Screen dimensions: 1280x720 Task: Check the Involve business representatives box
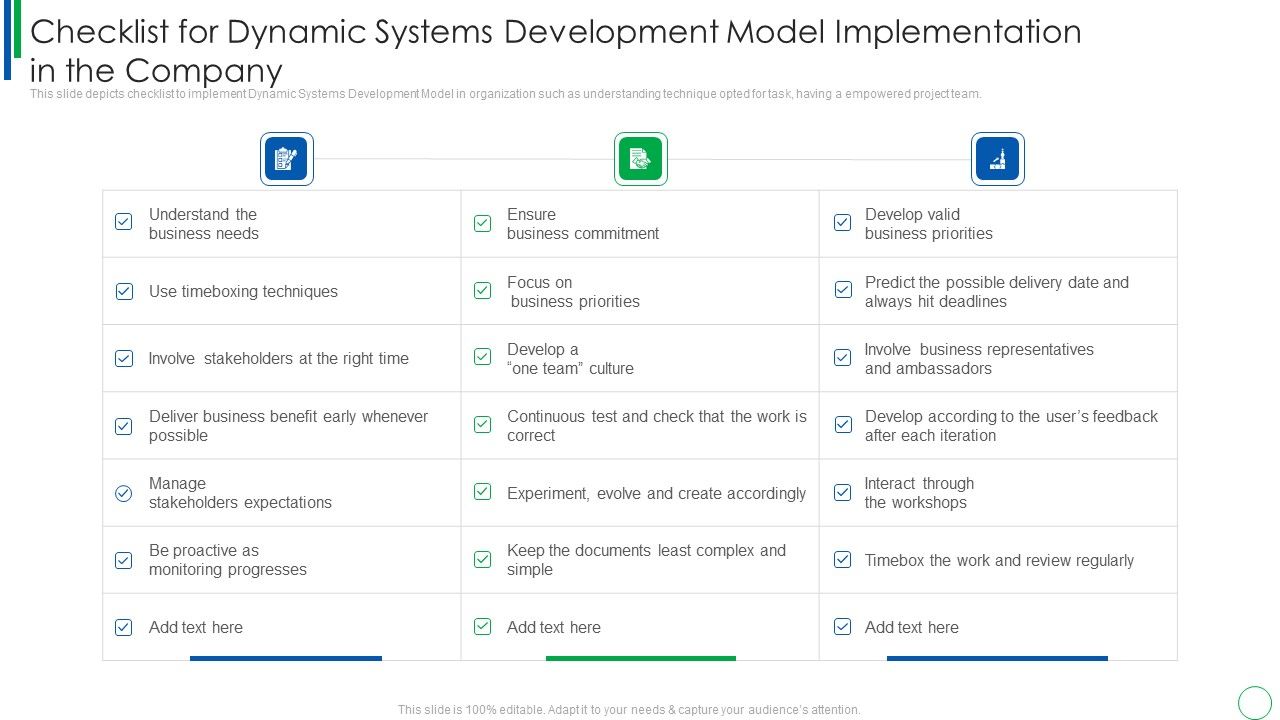pos(843,357)
